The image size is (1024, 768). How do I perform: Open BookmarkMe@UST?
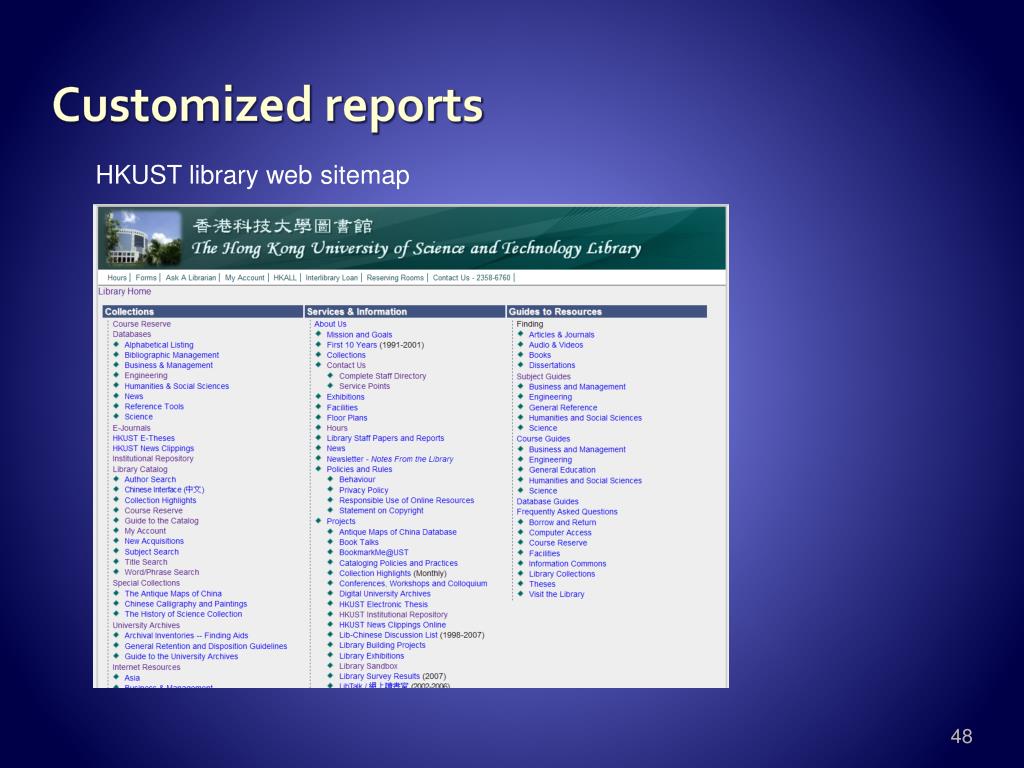click(x=374, y=552)
